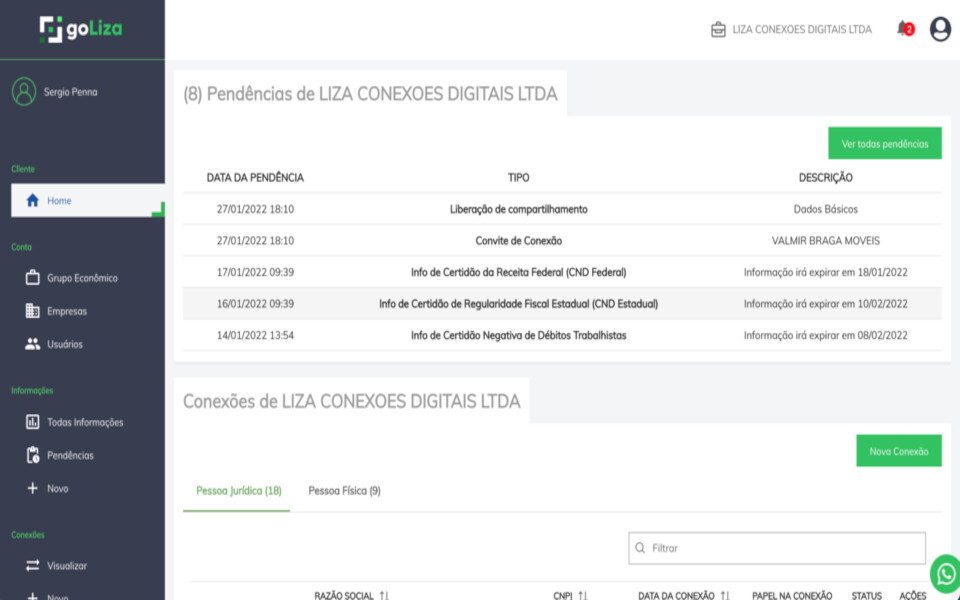Click the Grupo Econômico briefcase icon
Image resolution: width=960 pixels, height=600 pixels.
(x=32, y=278)
